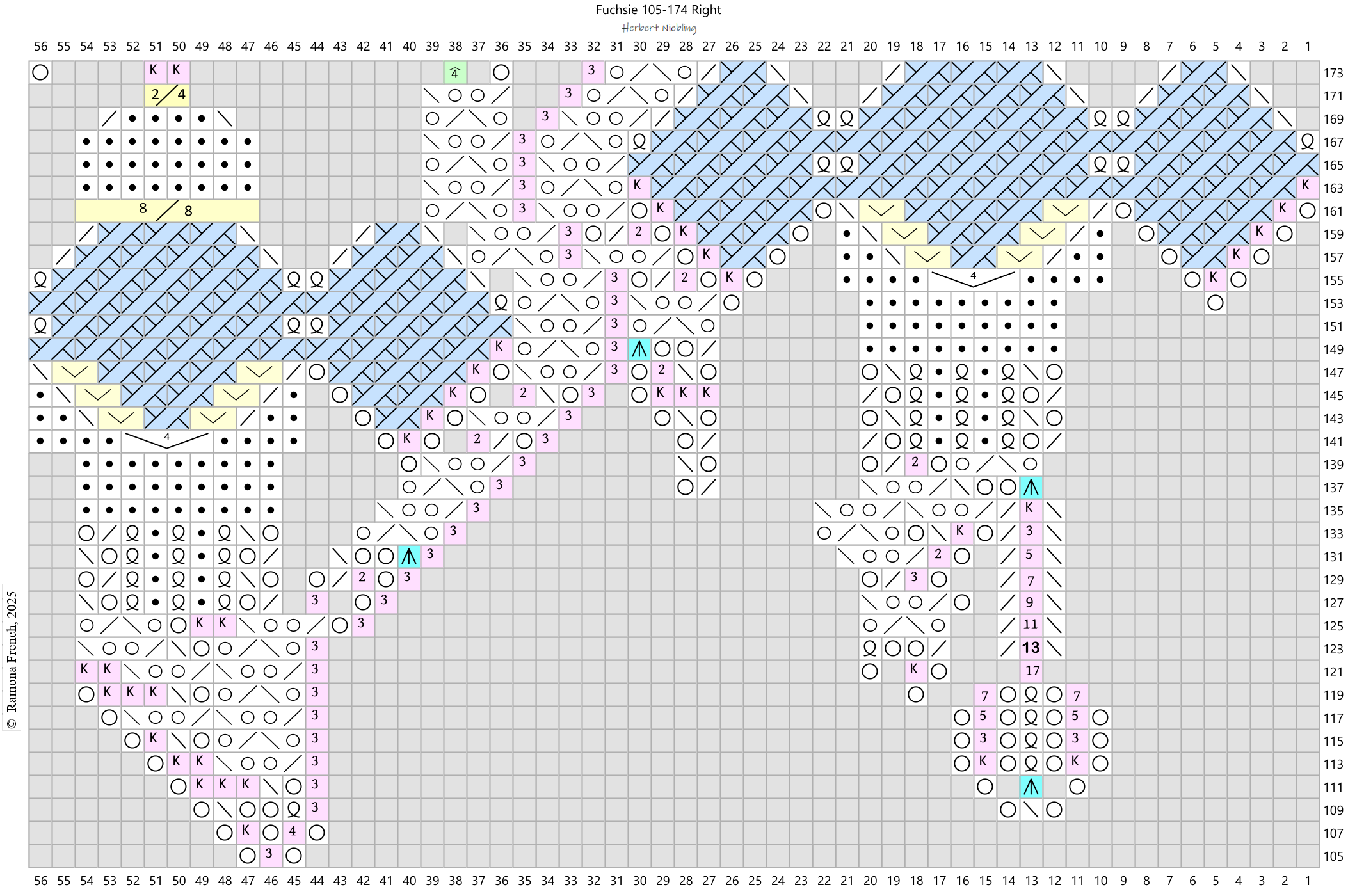Click the lone yarn-over circle in row 153, column 5

(x=1215, y=303)
